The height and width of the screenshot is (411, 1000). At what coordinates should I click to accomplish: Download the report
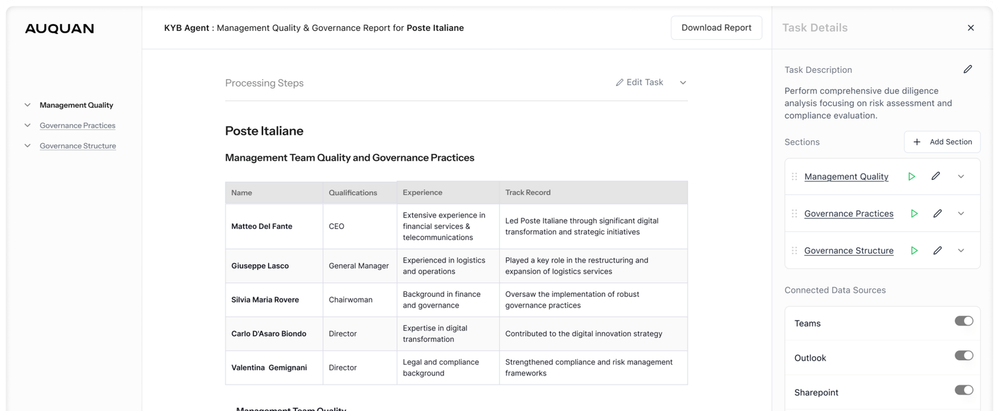point(716,27)
